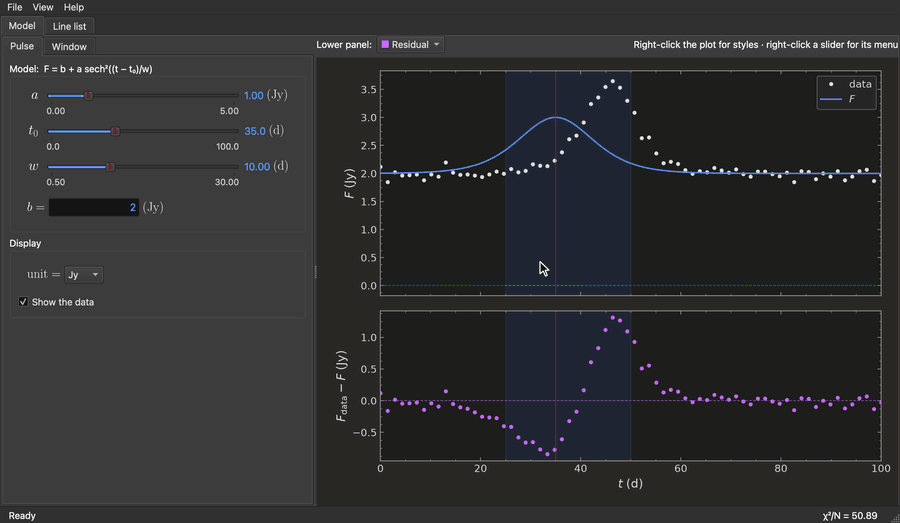Click the right-click hint text at top
Screen dimensions: 900x523
coord(765,45)
